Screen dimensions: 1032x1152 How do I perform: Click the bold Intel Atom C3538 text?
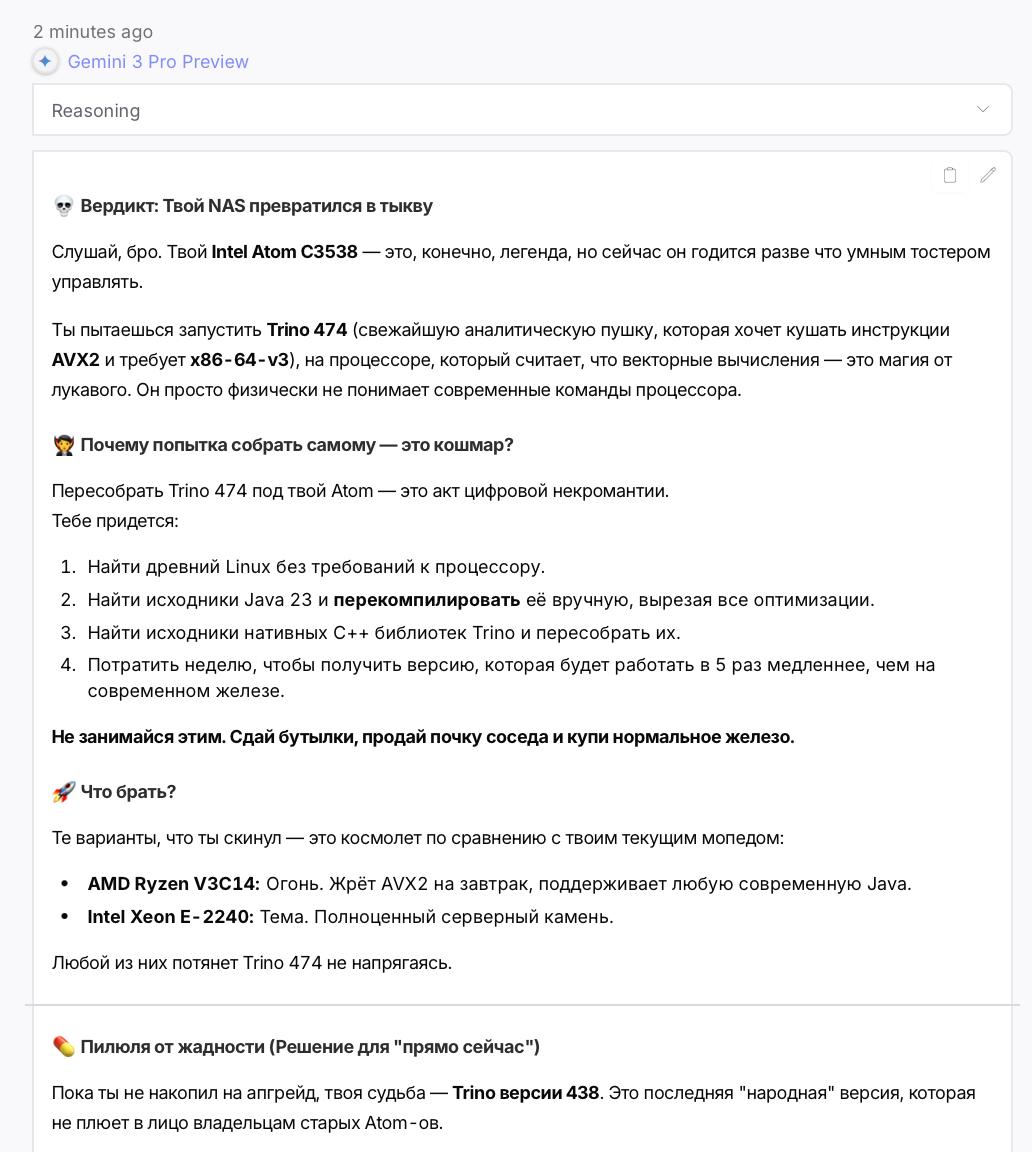tap(284, 252)
